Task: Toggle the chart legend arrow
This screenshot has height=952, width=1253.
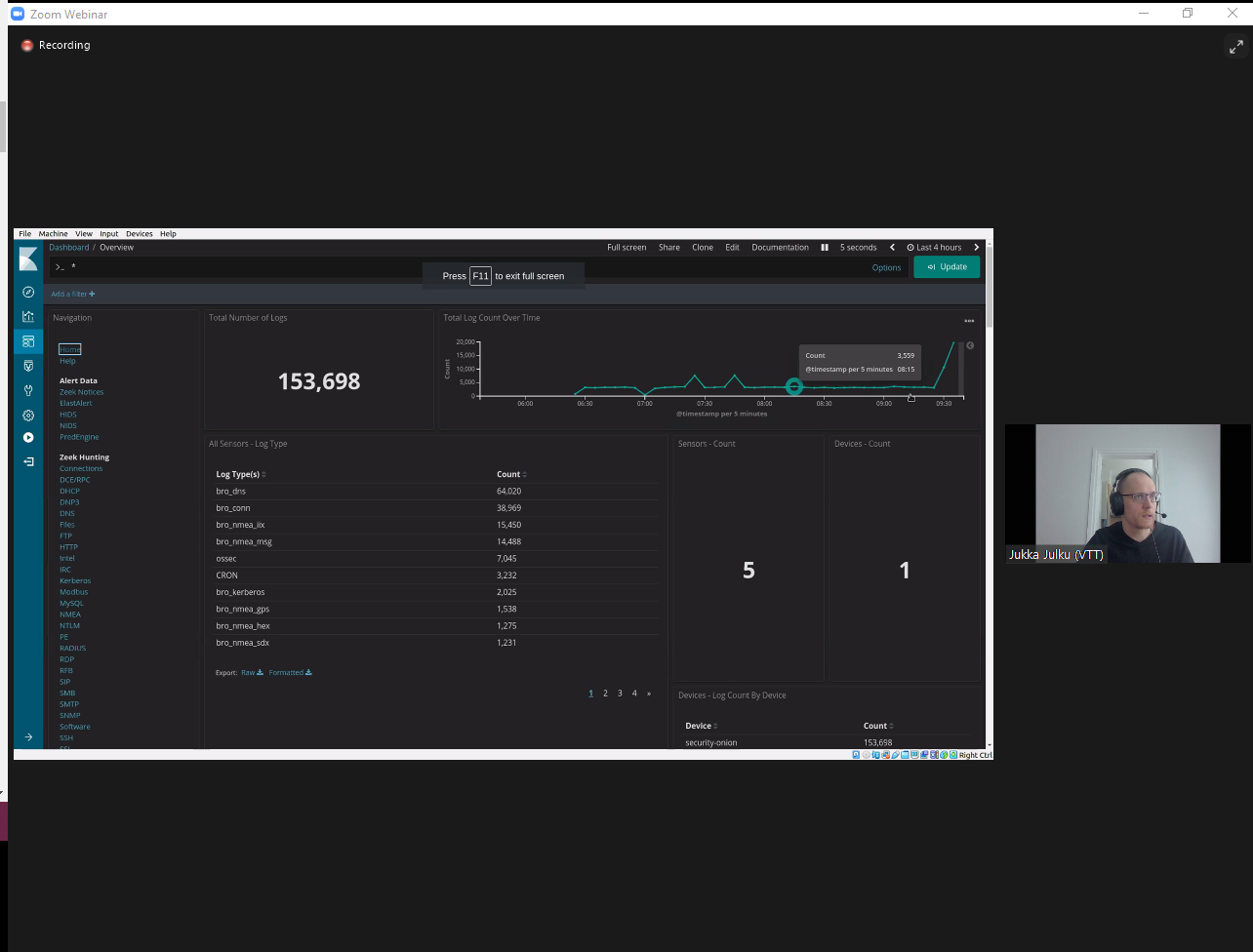Action: pyautogui.click(x=969, y=345)
